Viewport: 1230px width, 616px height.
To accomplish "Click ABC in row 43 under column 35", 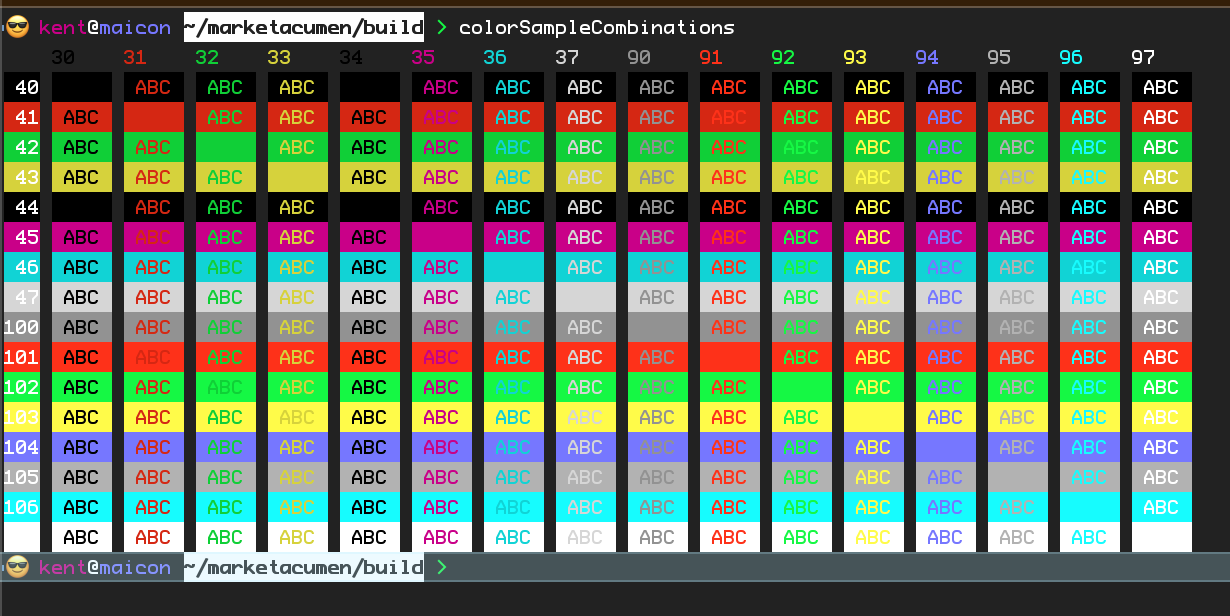I will tap(441, 177).
